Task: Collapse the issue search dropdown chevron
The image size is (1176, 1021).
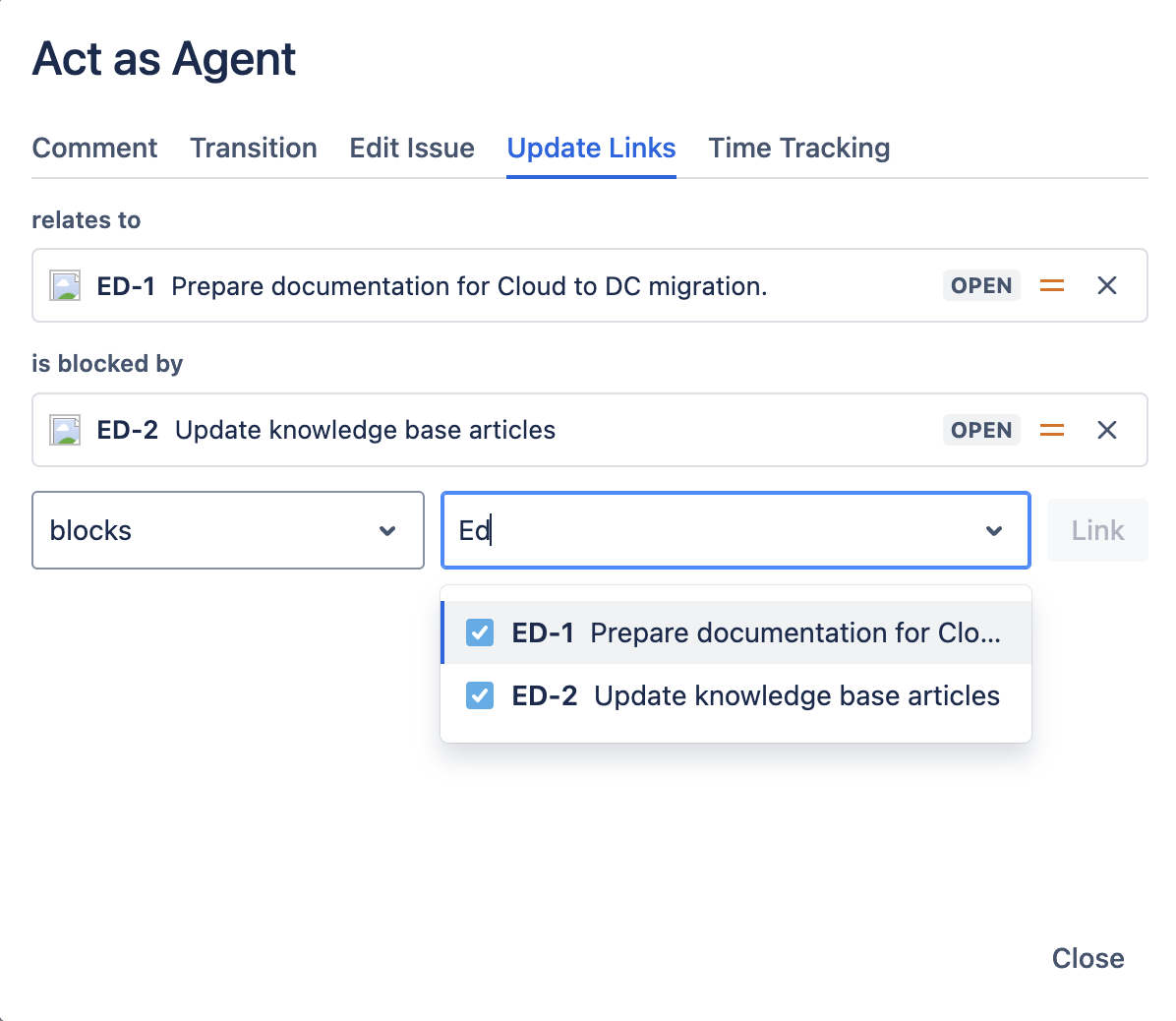Action: click(994, 531)
